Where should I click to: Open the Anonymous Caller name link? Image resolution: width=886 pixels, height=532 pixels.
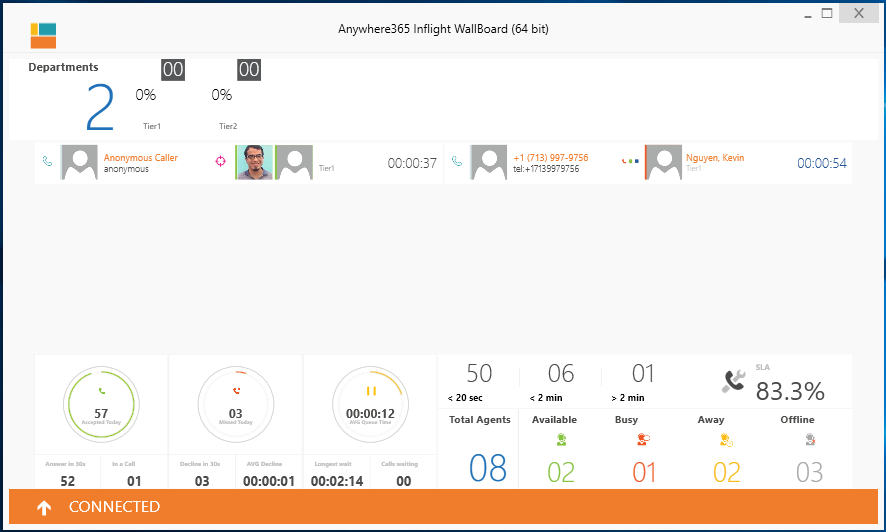tap(141, 158)
